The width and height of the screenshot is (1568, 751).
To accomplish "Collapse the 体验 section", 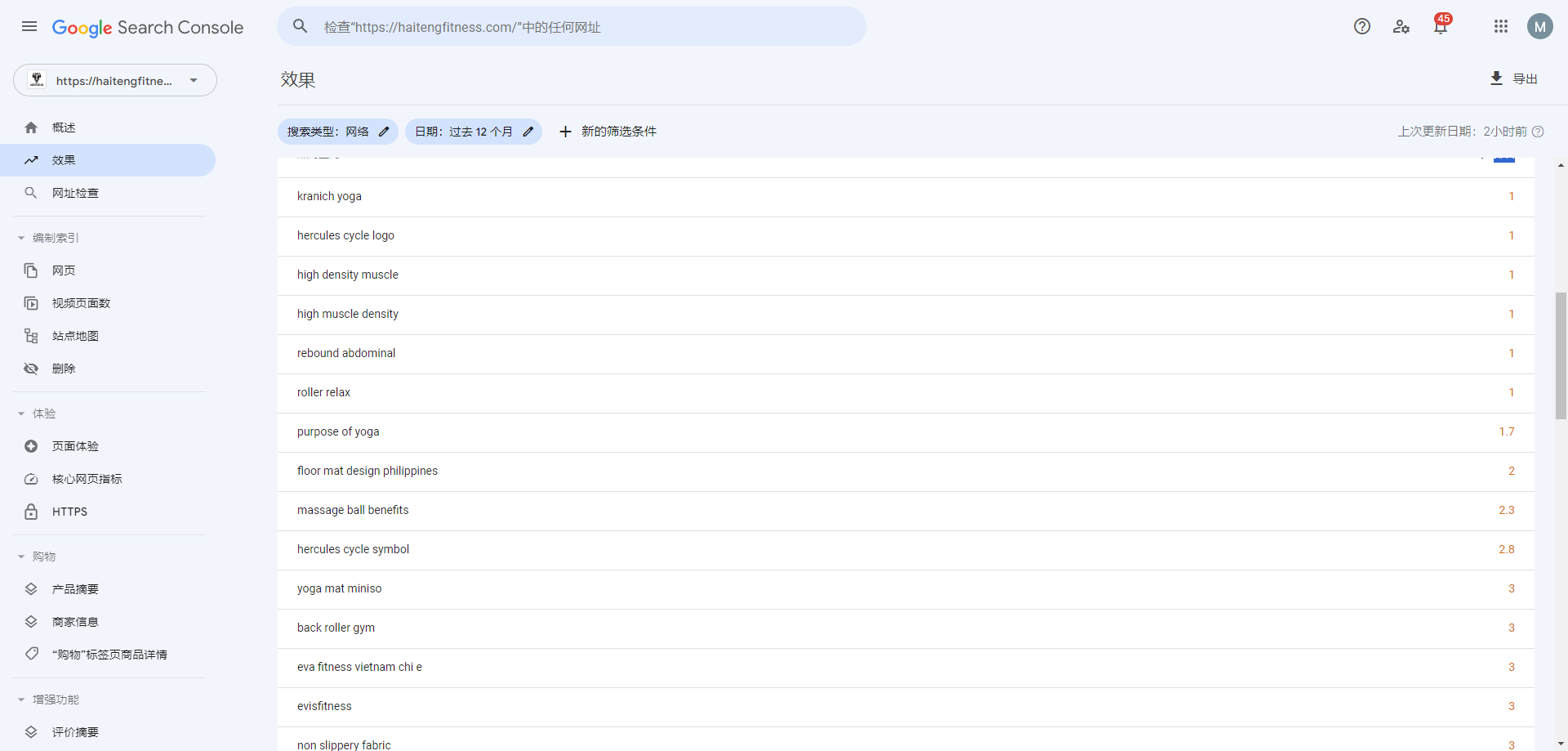I will [38, 413].
